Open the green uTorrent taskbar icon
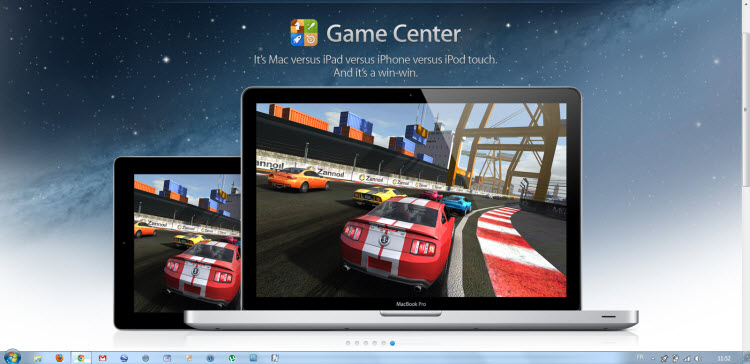 pyautogui.click(x=232, y=358)
